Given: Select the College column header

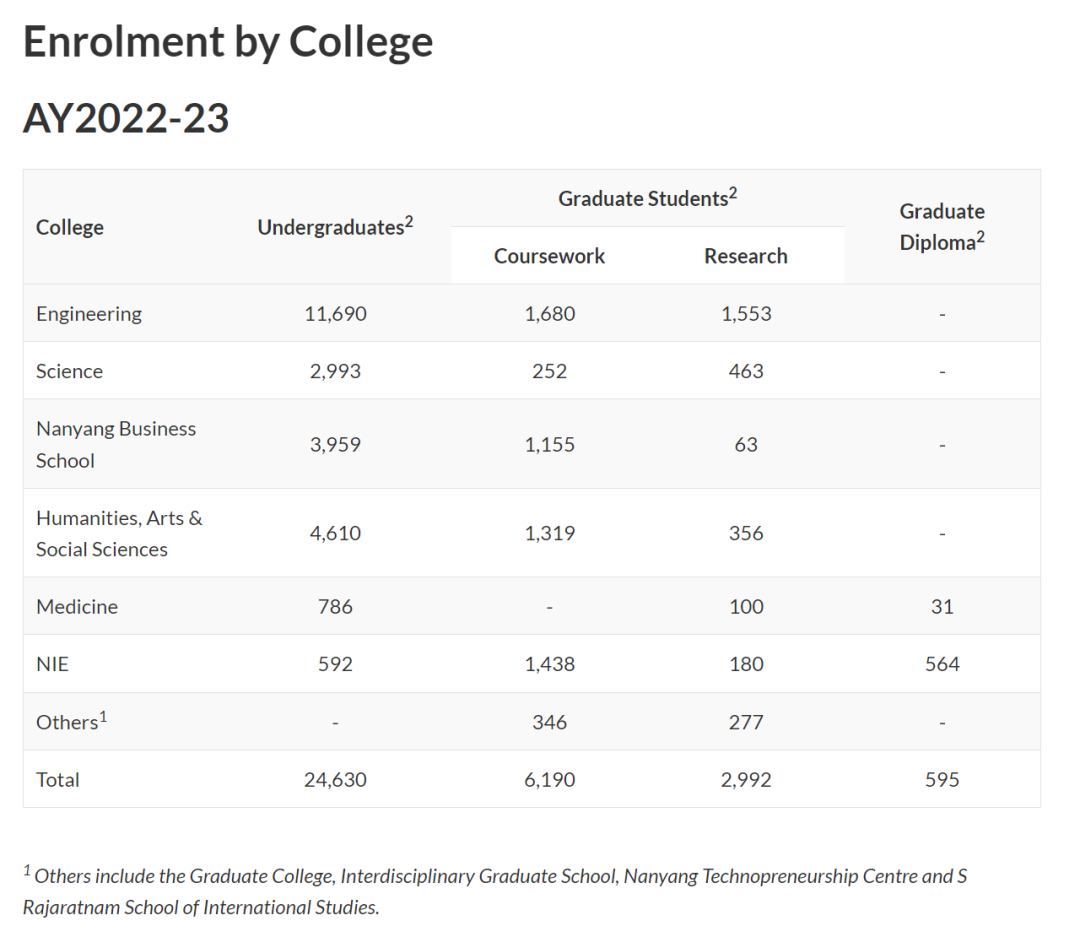Looking at the screenshot, I should coord(70,228).
